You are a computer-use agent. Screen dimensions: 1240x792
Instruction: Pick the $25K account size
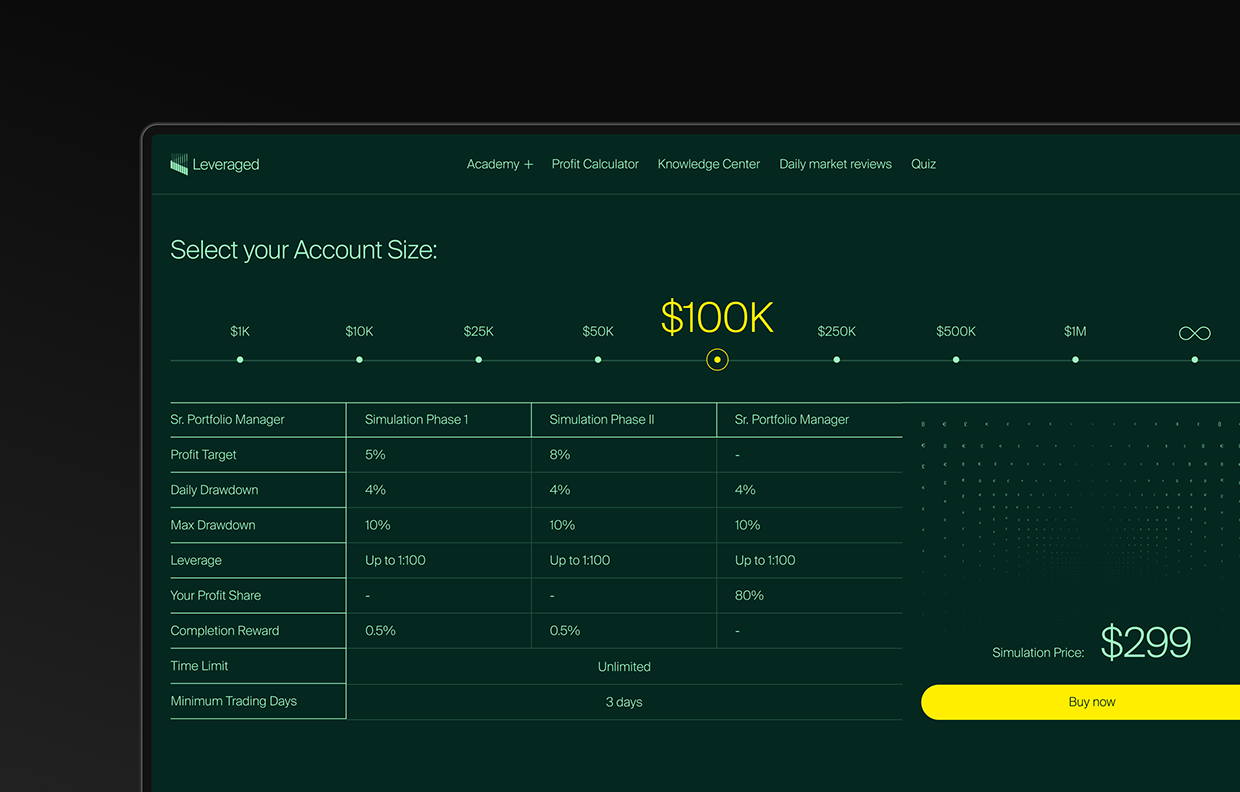pyautogui.click(x=478, y=359)
